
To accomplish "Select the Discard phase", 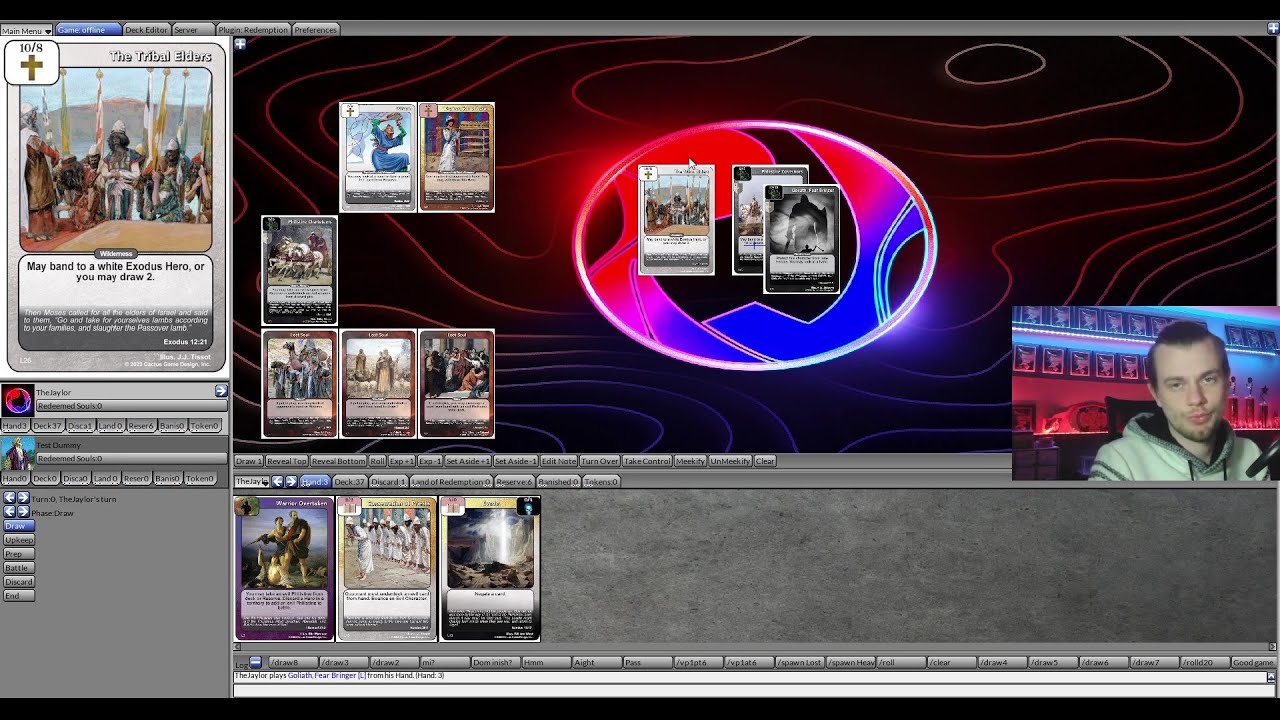I will (x=18, y=582).
